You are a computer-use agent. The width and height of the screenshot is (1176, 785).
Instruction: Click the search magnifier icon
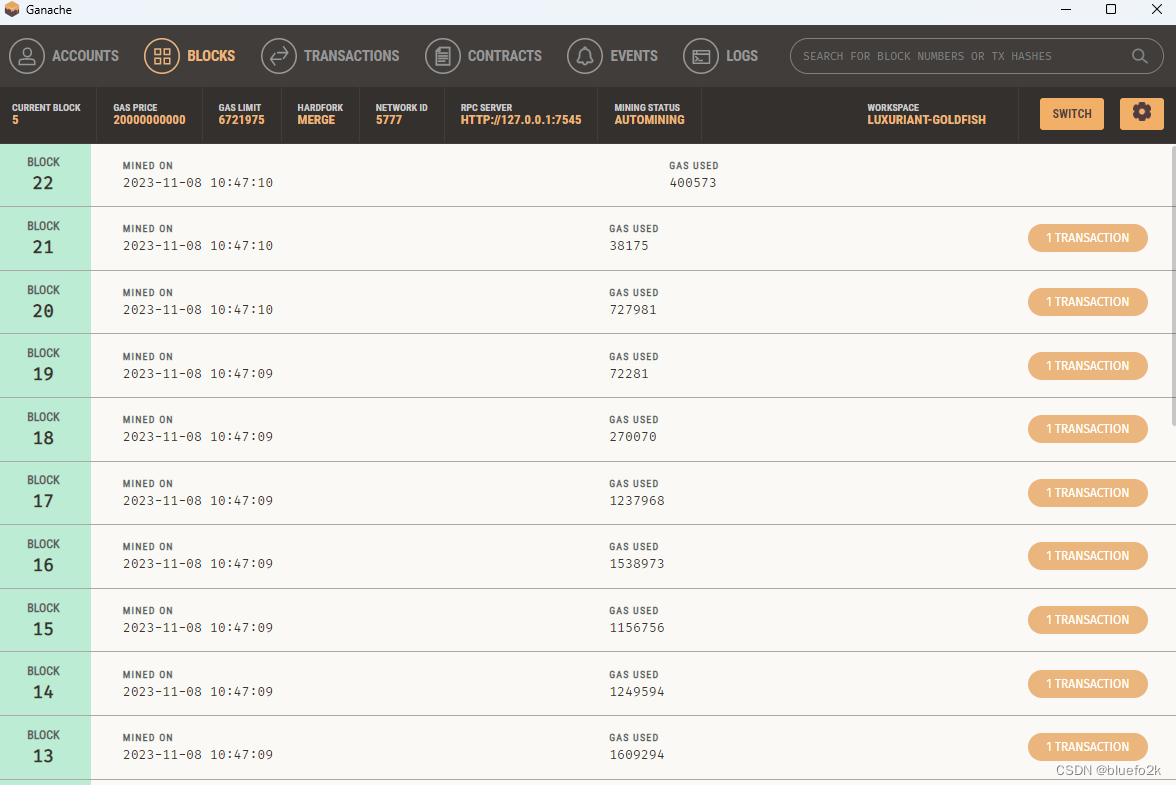(x=1139, y=56)
